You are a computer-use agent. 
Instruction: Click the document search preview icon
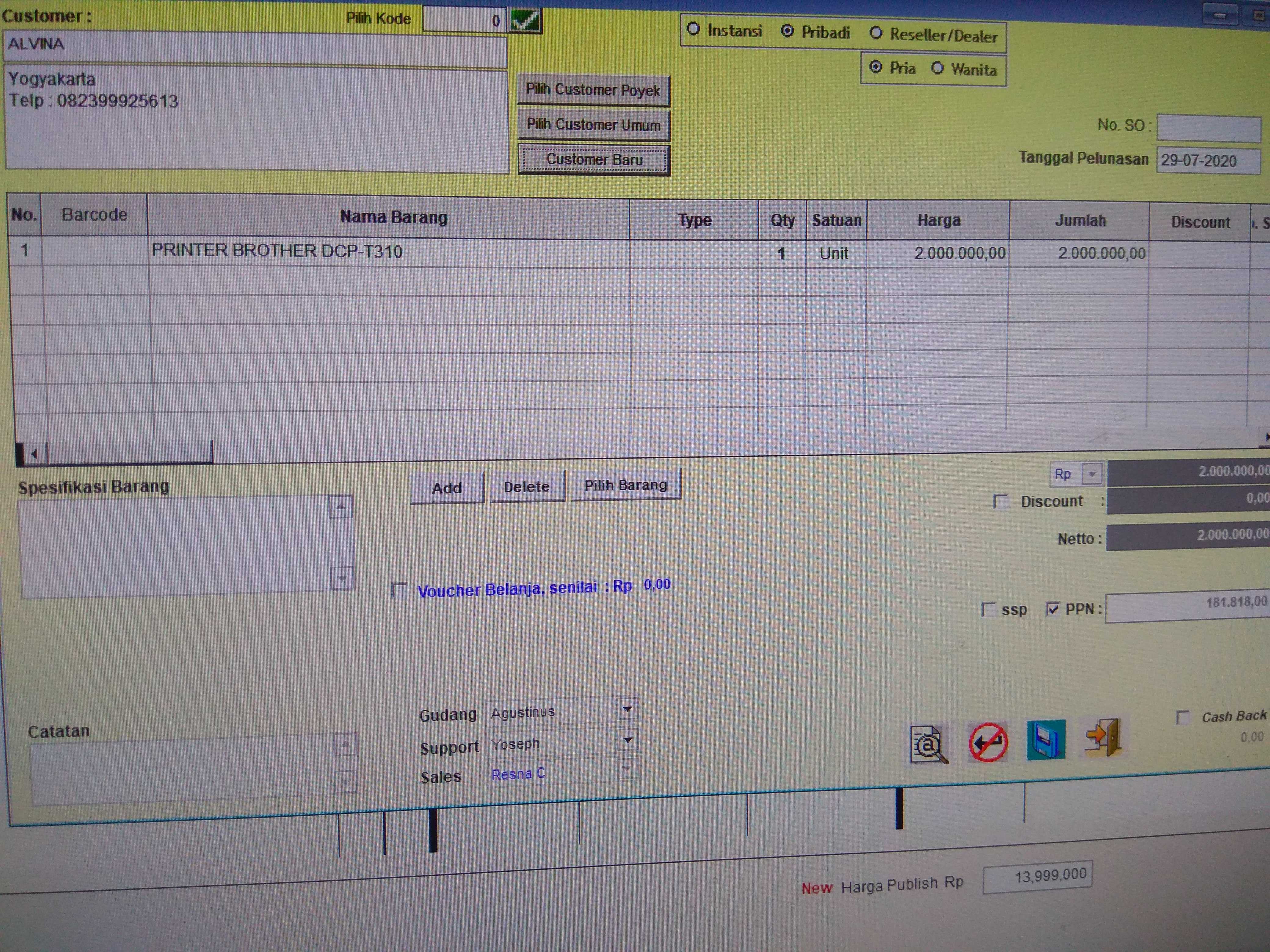(x=928, y=744)
